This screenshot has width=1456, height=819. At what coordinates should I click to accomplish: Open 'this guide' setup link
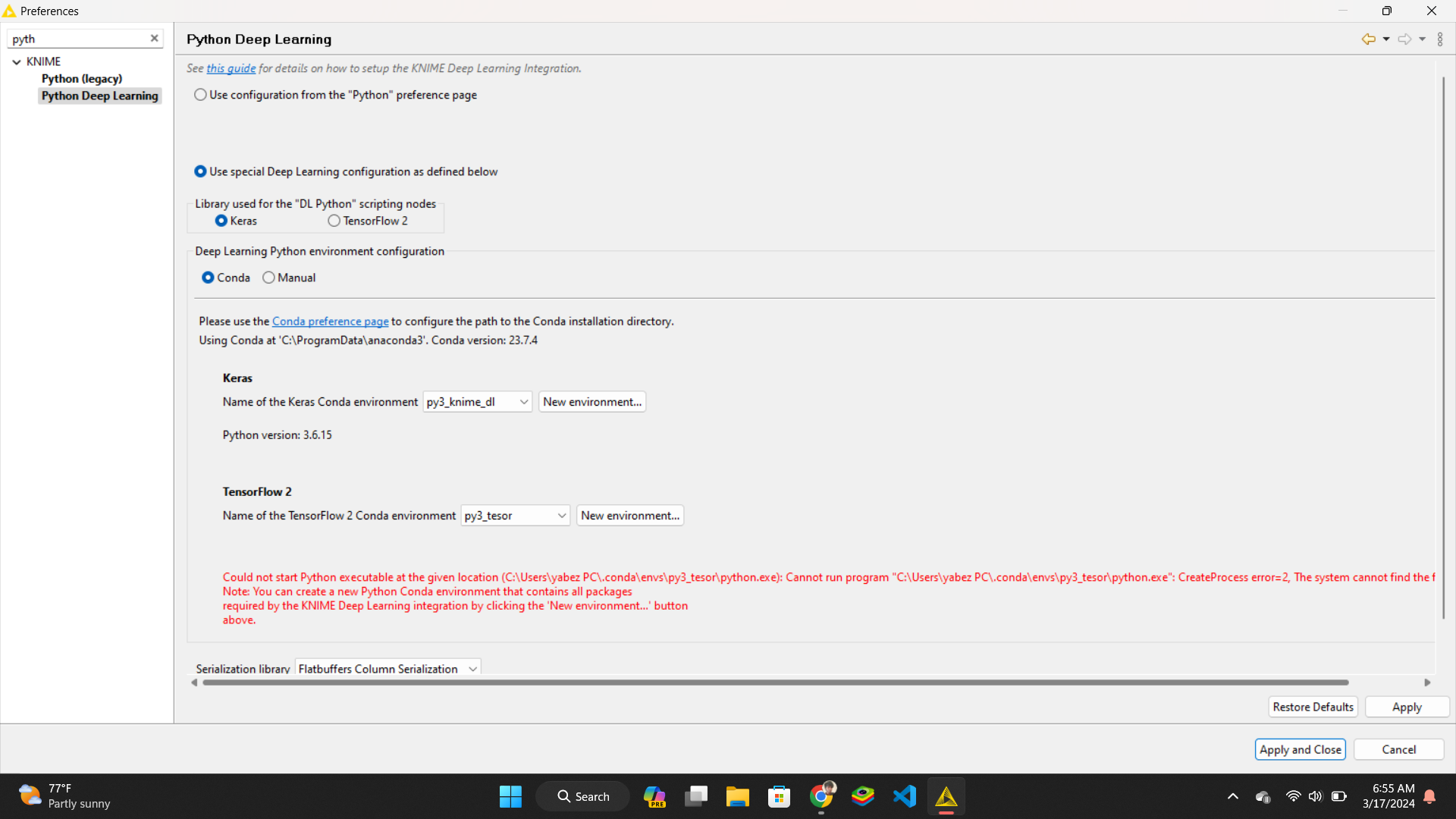click(x=231, y=68)
